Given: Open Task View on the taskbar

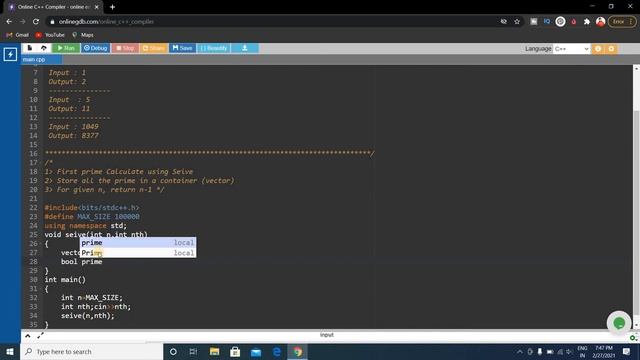Looking at the screenshot, I should click(193, 351).
